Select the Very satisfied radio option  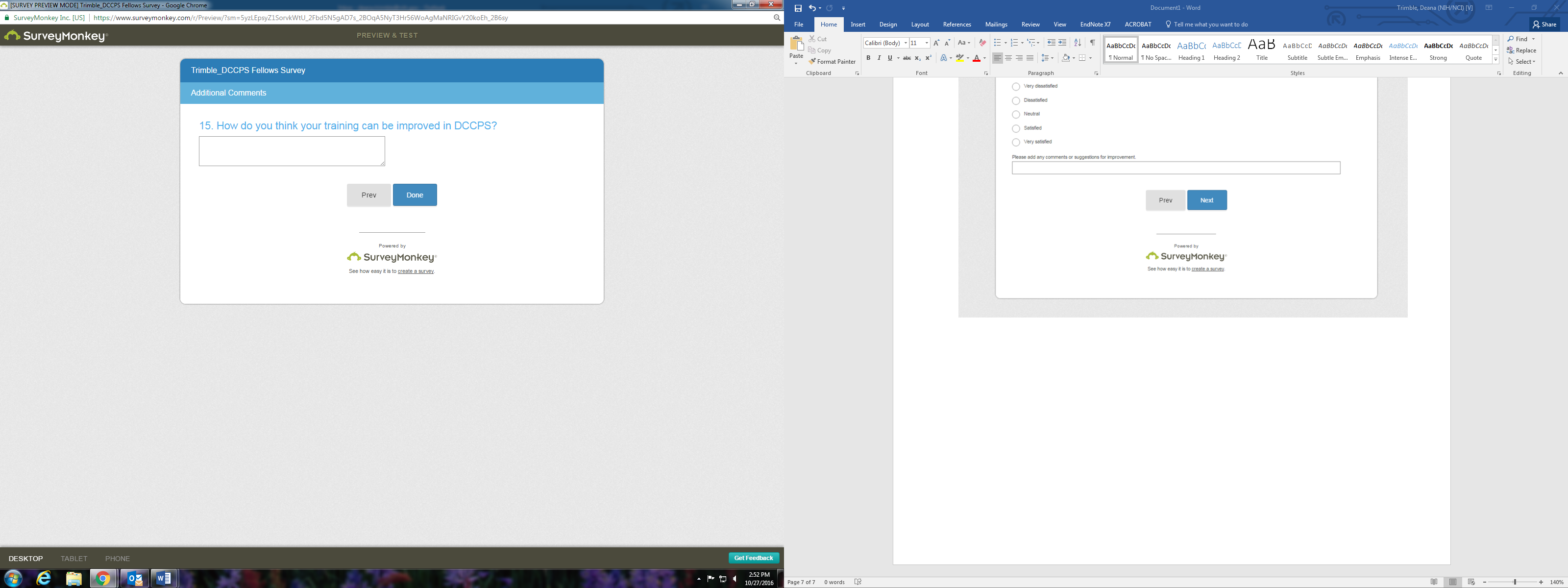(1016, 143)
